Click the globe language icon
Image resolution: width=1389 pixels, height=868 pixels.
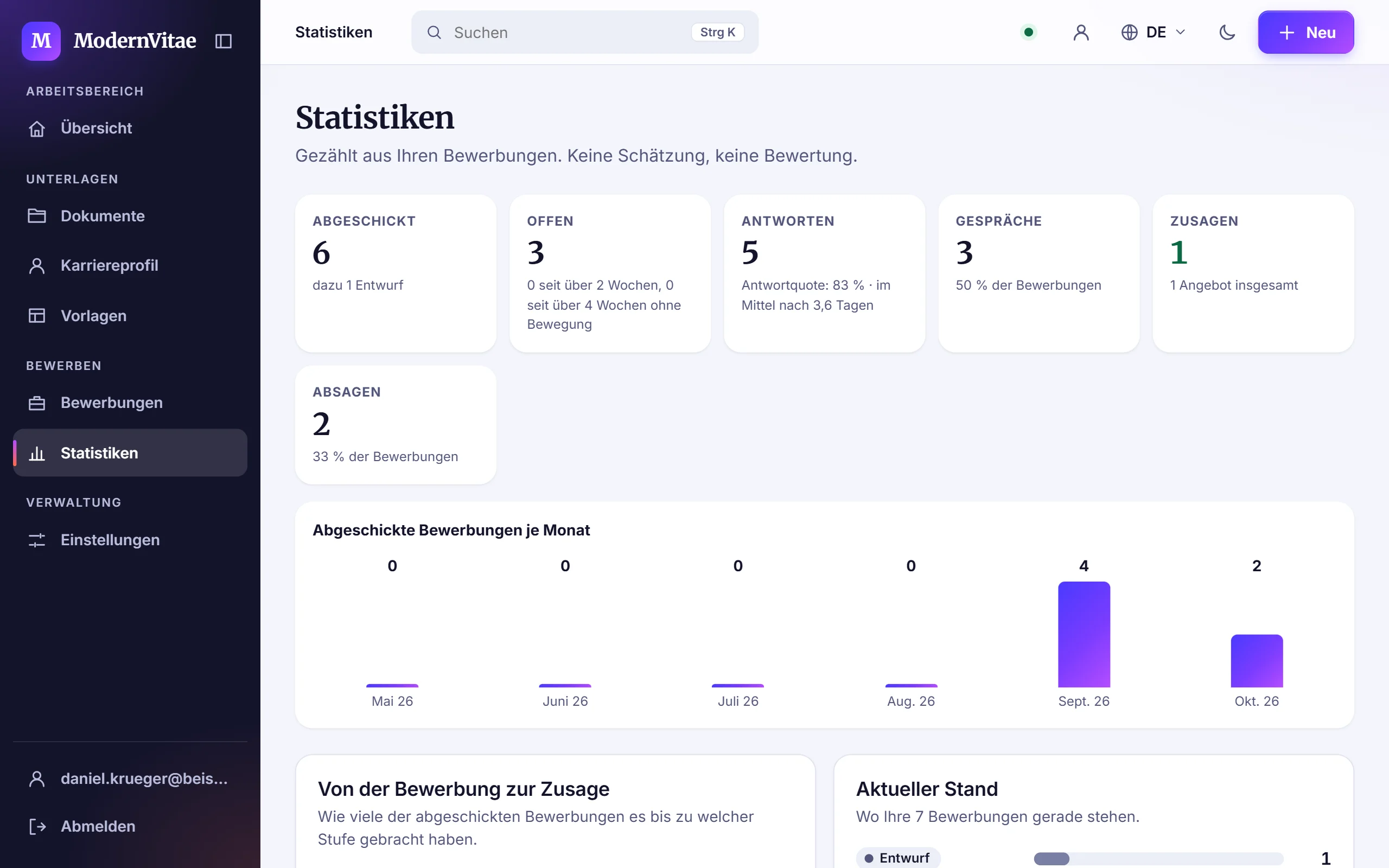pos(1129,32)
